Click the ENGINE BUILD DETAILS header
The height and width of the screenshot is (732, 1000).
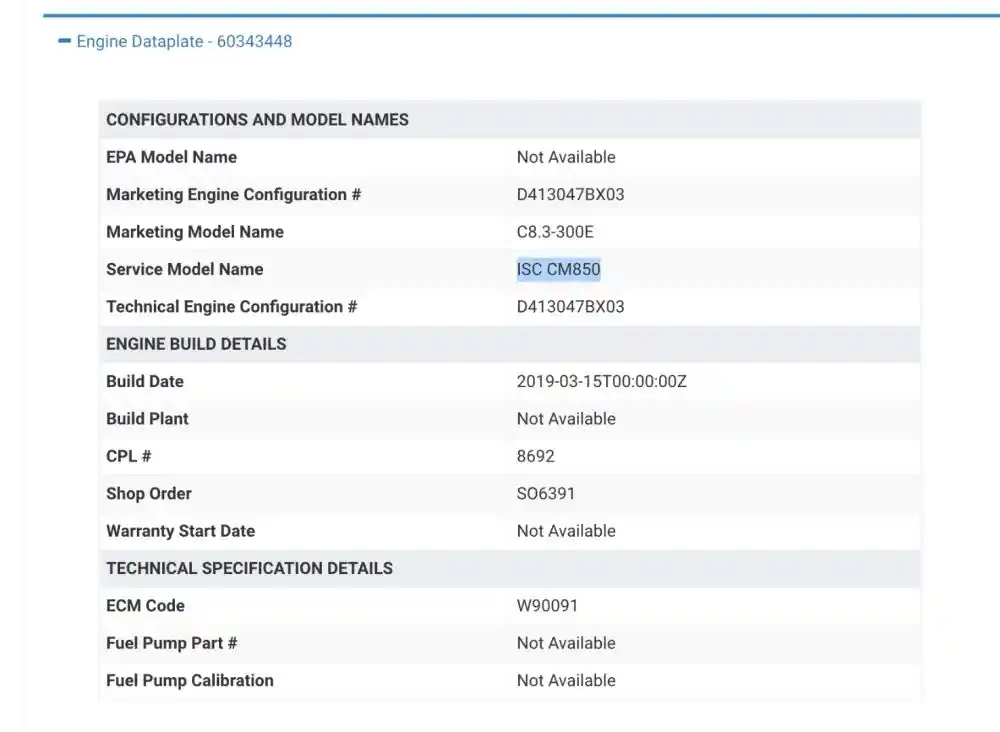pyautogui.click(x=196, y=344)
